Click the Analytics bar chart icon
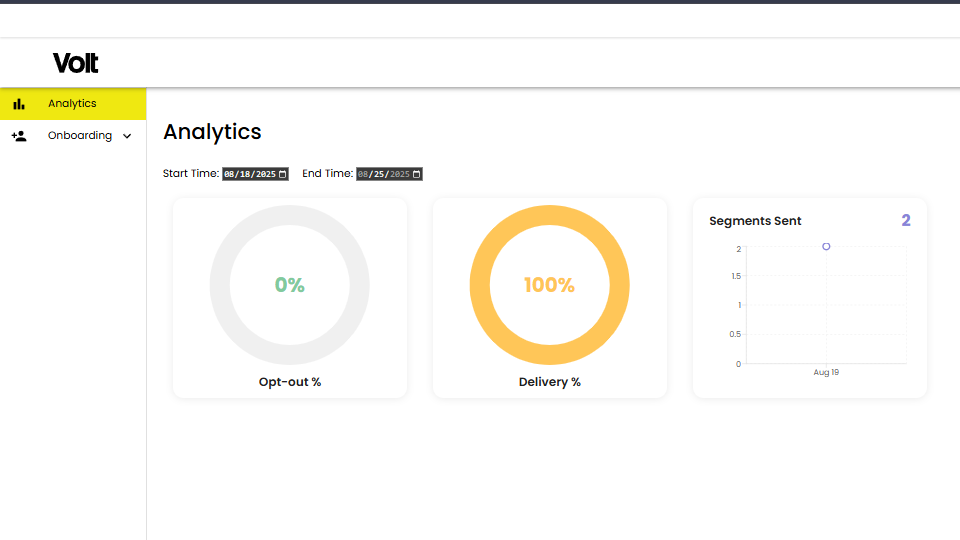960x540 pixels. pos(19,104)
